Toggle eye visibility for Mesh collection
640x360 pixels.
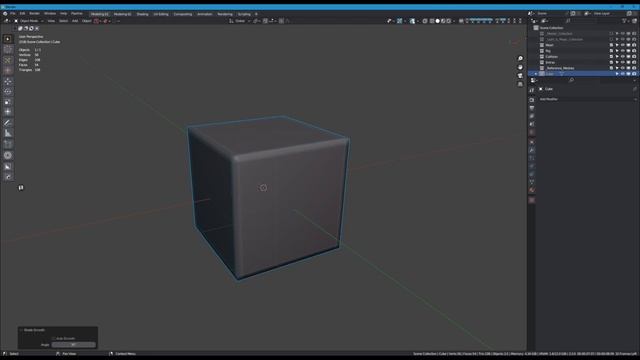(x=623, y=45)
